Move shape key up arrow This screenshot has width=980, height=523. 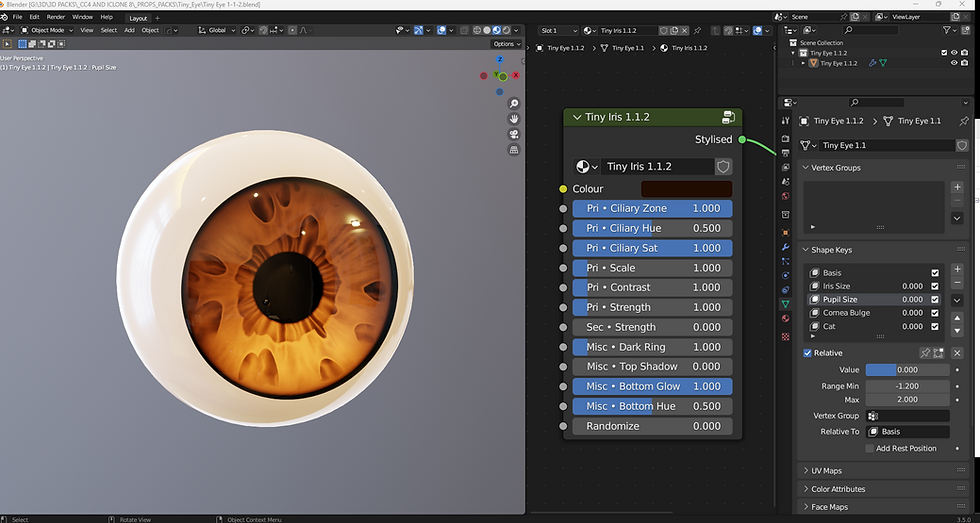pyautogui.click(x=957, y=318)
